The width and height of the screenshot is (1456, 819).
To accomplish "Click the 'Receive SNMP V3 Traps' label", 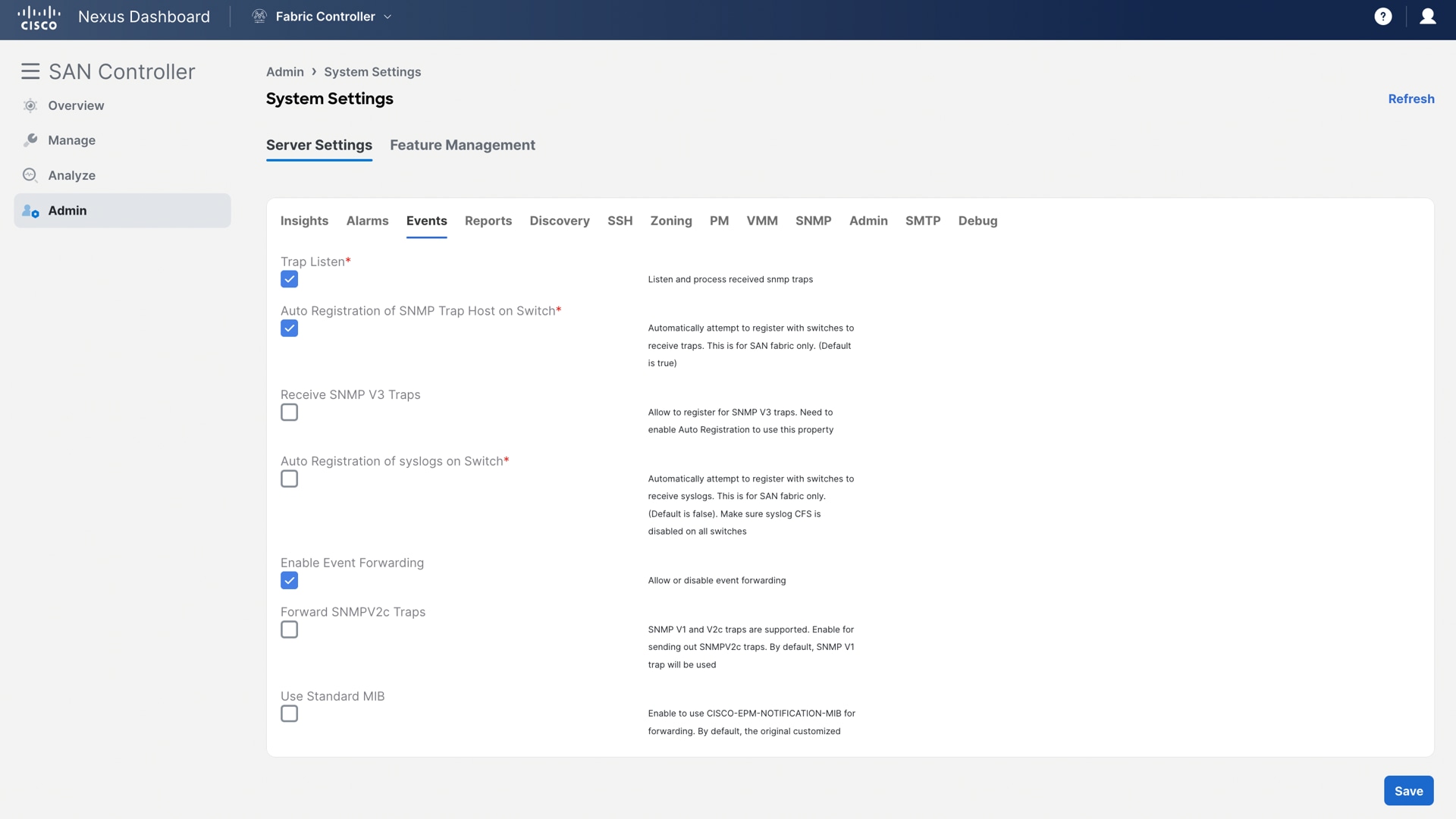I will coord(350,394).
